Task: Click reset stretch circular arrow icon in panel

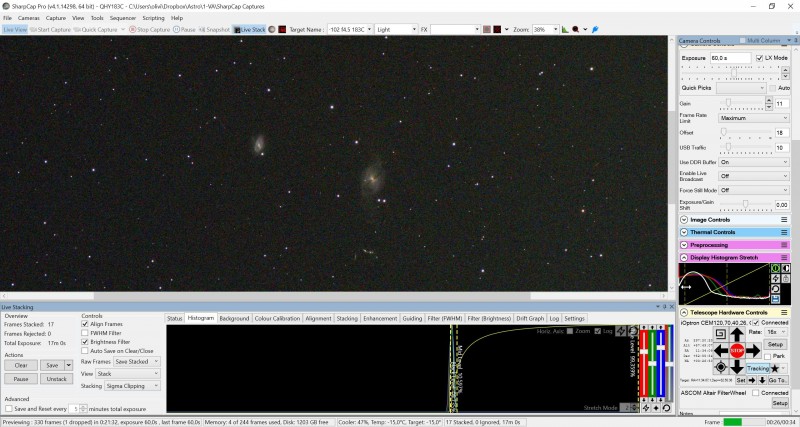Action: [776, 289]
